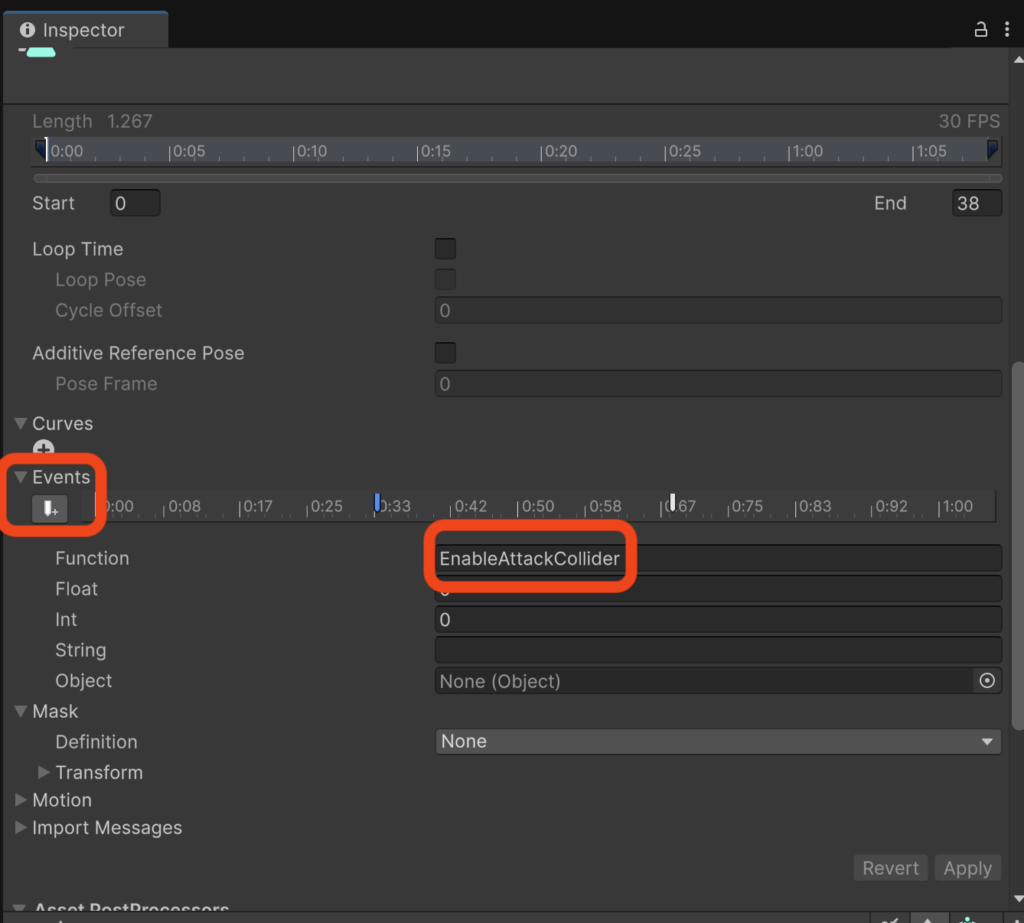Select the Inspector tab
This screenshot has height=923, width=1024.
tap(84, 30)
